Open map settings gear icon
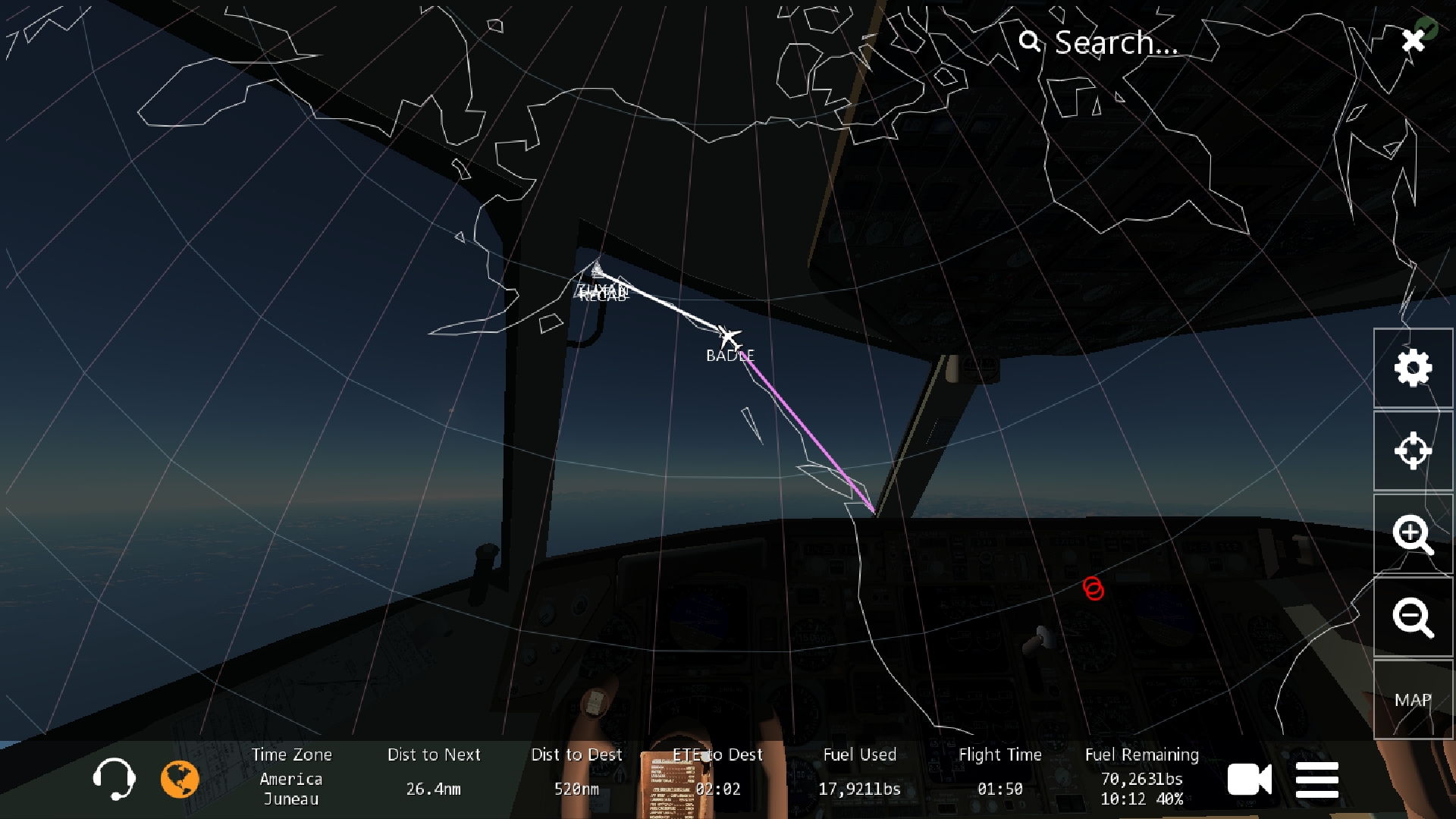1456x819 pixels. [x=1413, y=369]
